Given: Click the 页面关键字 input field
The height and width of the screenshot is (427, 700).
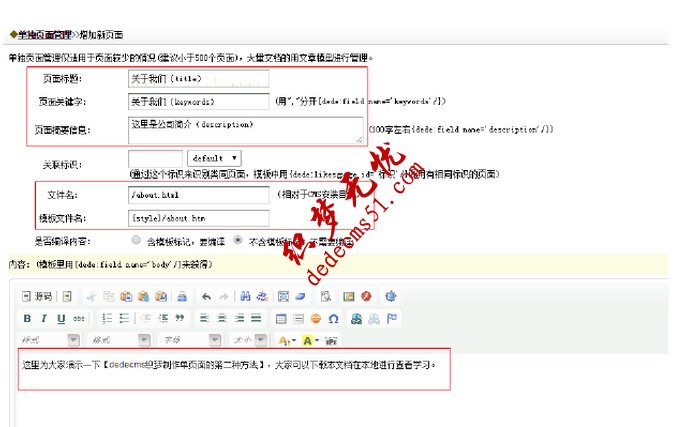Looking at the screenshot, I should click(199, 101).
